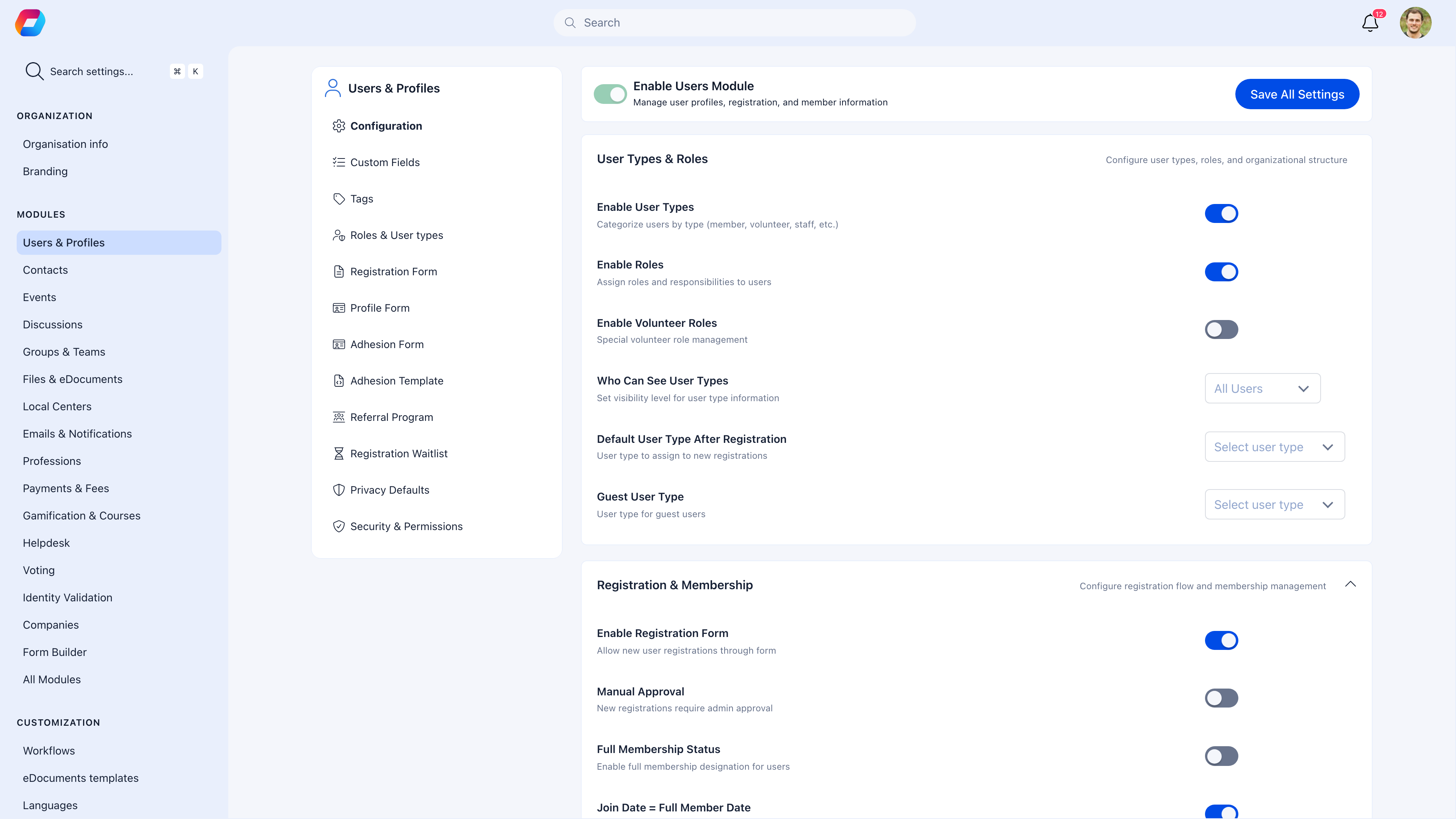
Task: Select a Default User Type After Registration
Action: [1274, 447]
